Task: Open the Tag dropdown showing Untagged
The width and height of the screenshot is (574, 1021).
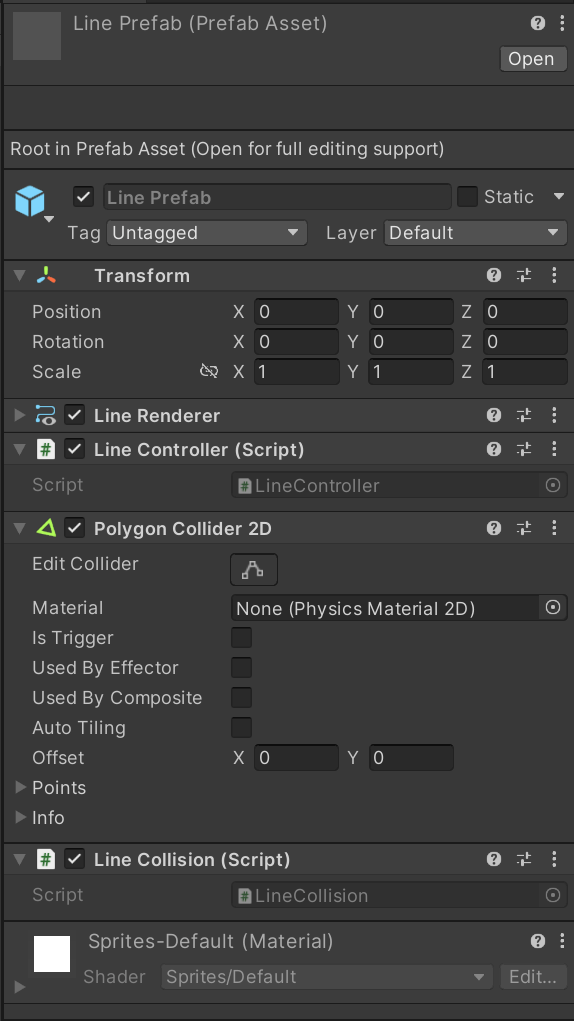Action: coord(206,233)
